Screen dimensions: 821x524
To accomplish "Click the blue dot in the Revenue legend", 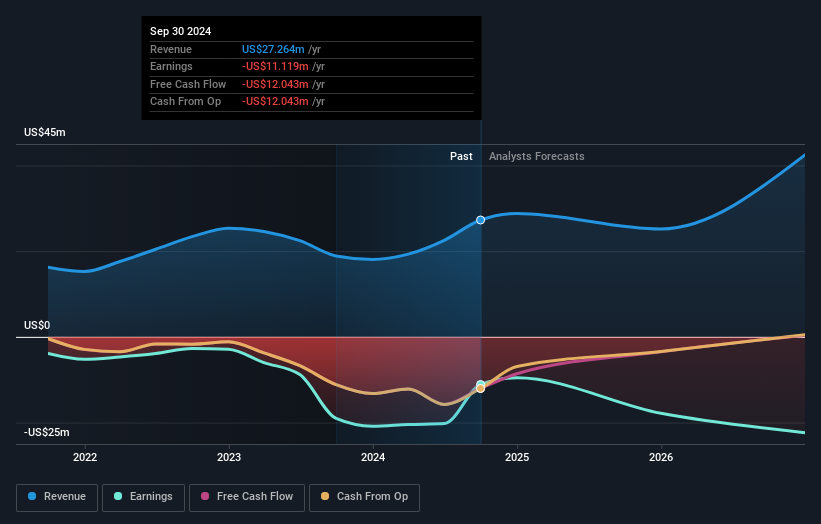I will pyautogui.click(x=32, y=496).
